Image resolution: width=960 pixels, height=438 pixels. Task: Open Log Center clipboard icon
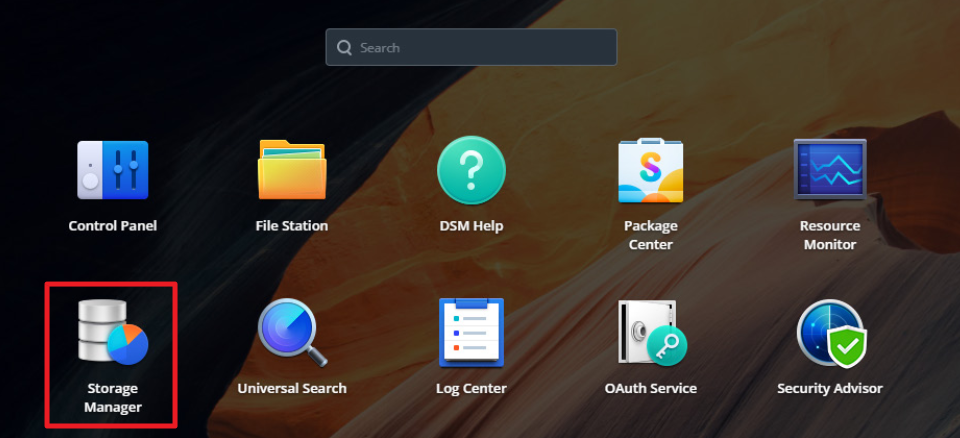471,332
